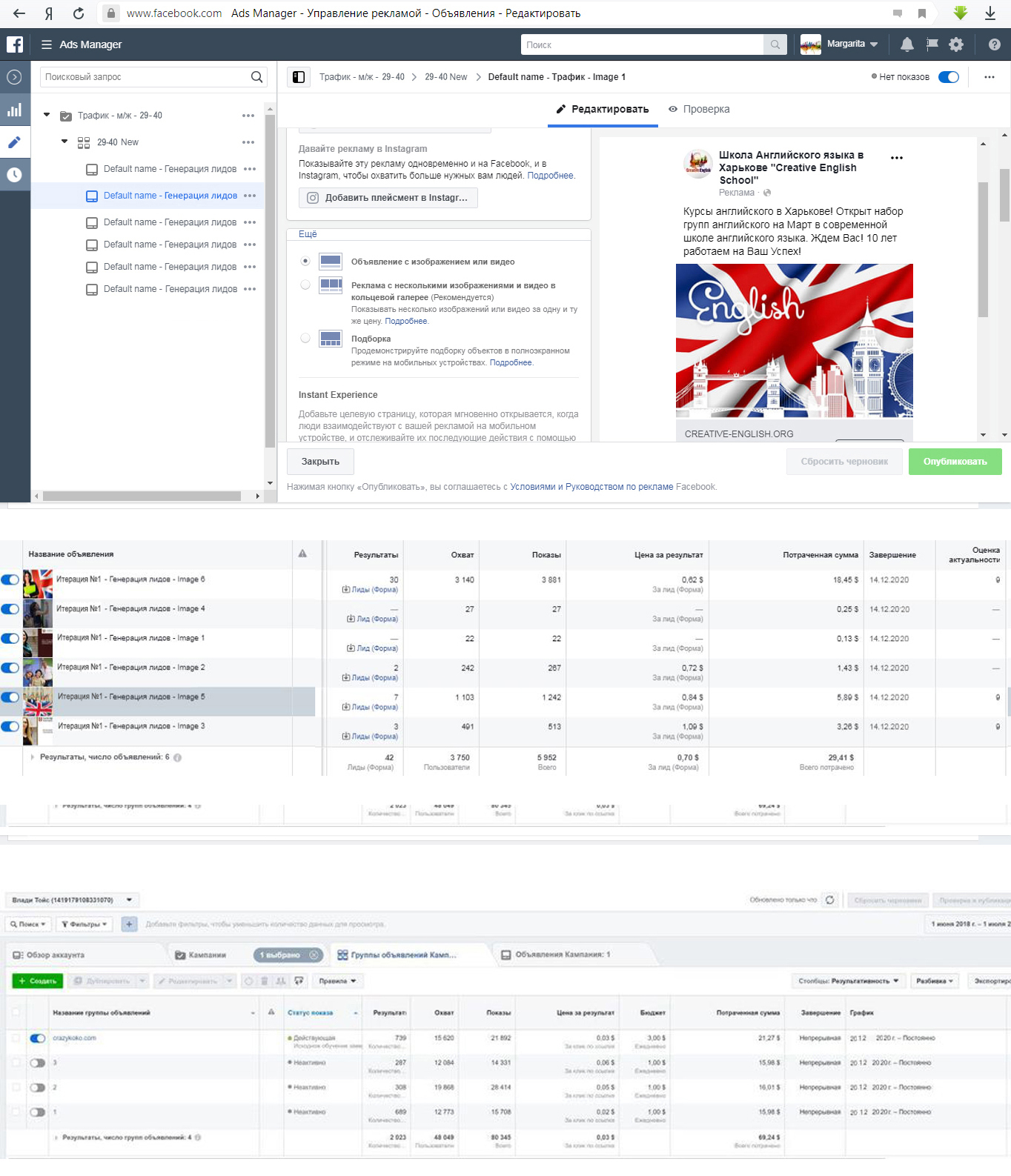Click the refresh icon beside Обновлено только что
This screenshot has height=1176, width=1011.
pyautogui.click(x=830, y=900)
